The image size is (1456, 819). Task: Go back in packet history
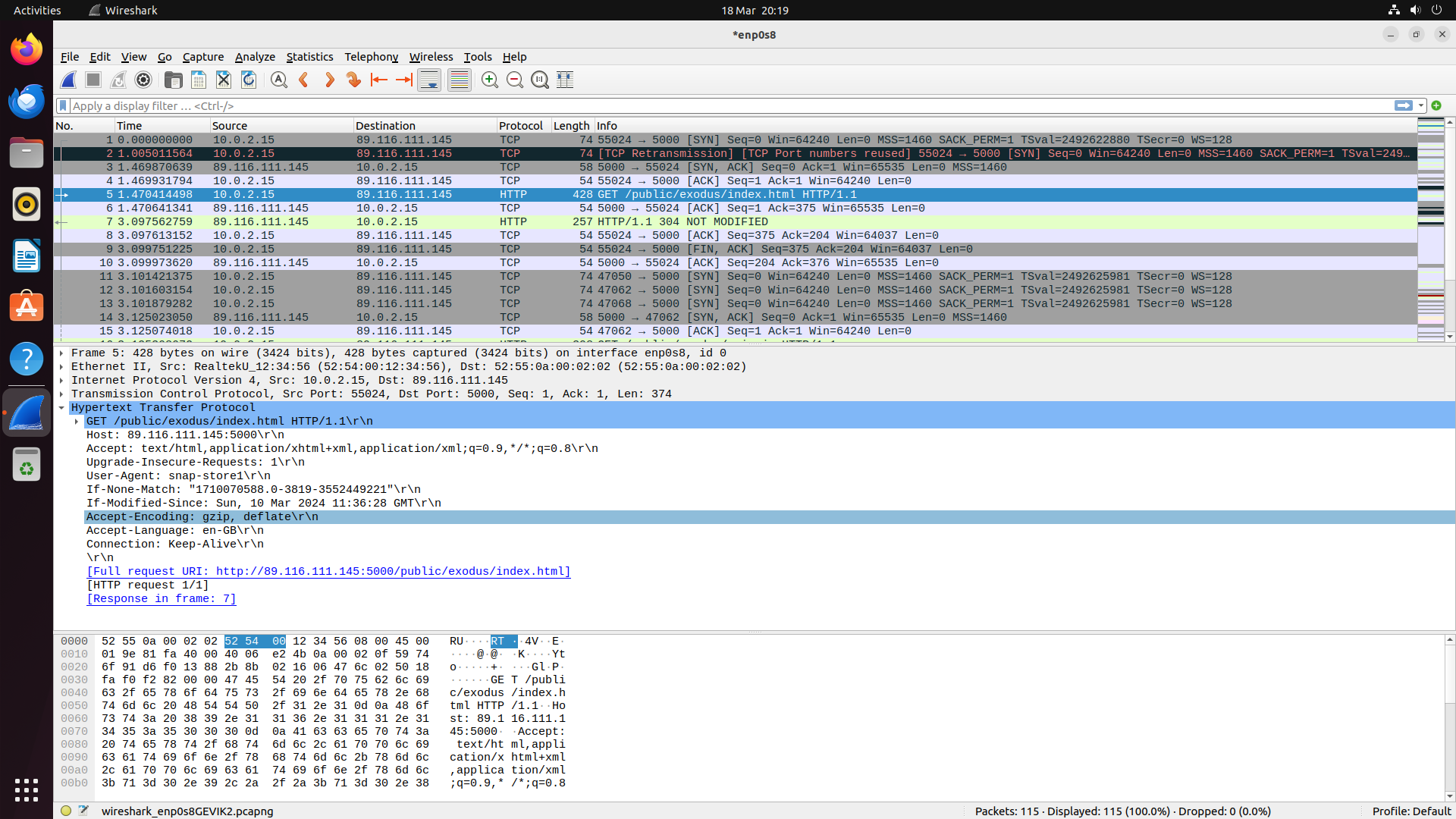[x=304, y=80]
